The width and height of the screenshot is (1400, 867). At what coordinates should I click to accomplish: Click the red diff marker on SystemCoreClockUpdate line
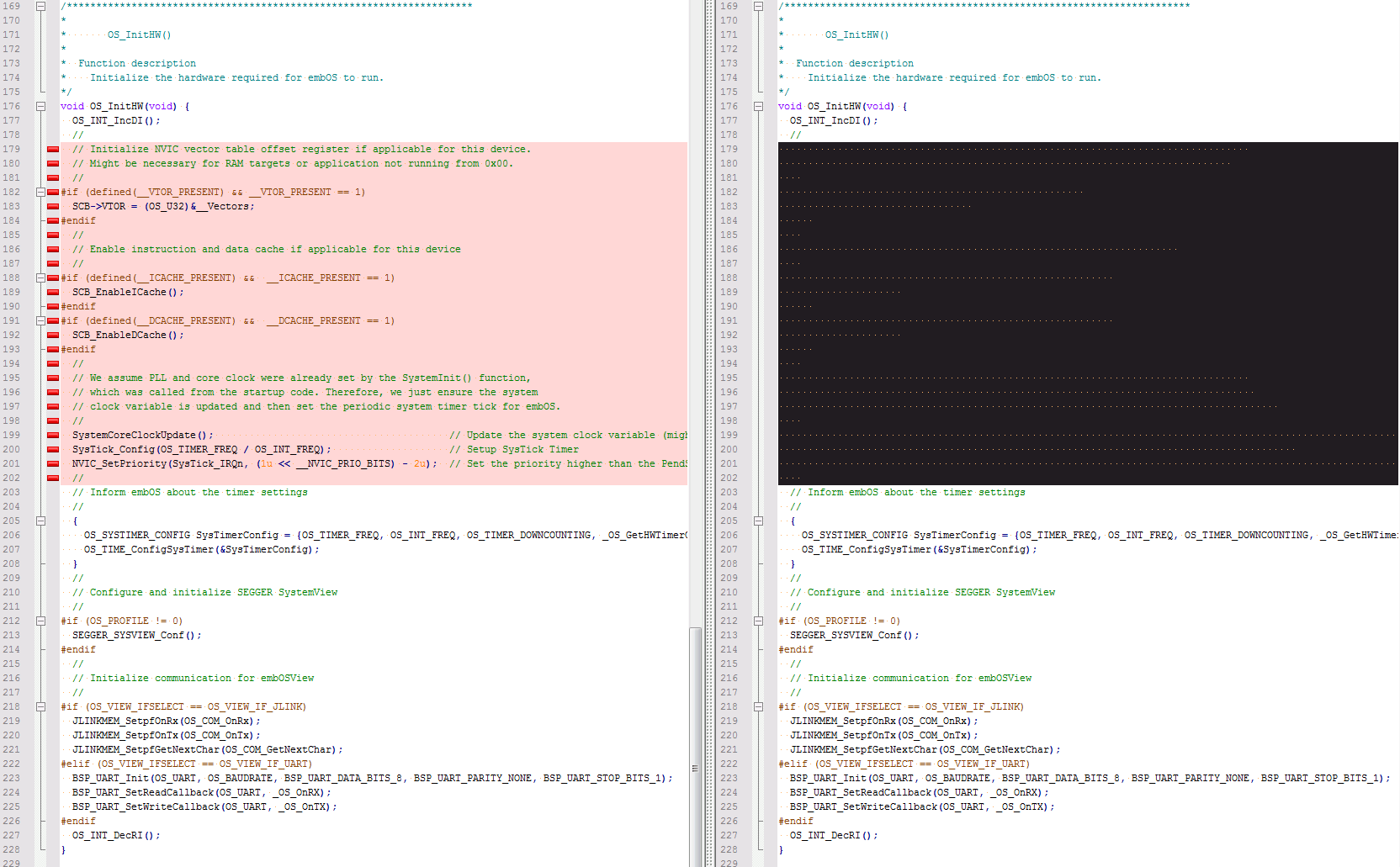tap(53, 435)
